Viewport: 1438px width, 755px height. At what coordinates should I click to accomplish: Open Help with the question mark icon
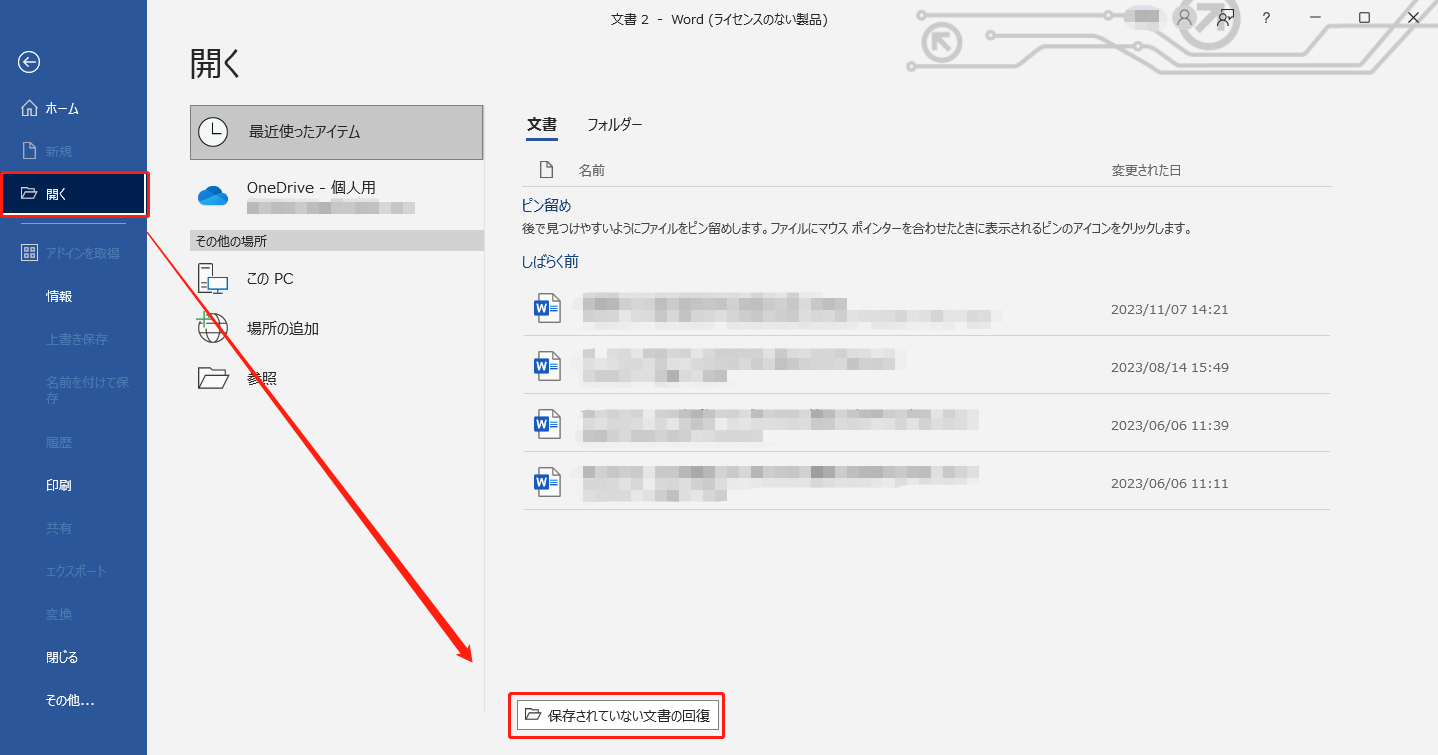1266,18
